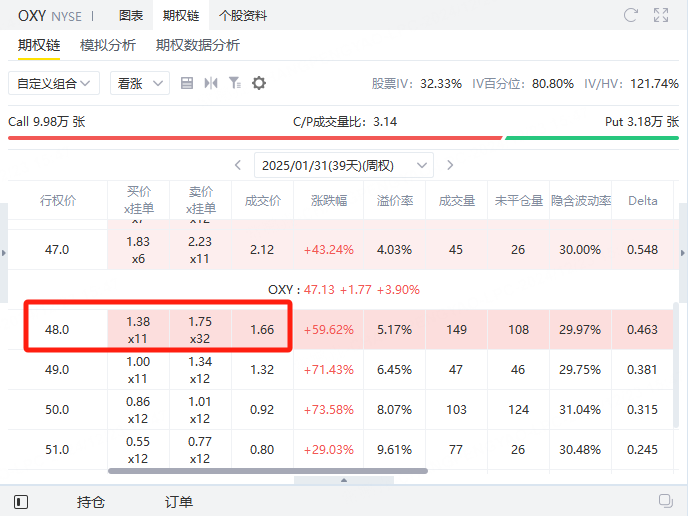The image size is (688, 516).
Task: Click the refresh icon at top right
Action: tap(631, 15)
